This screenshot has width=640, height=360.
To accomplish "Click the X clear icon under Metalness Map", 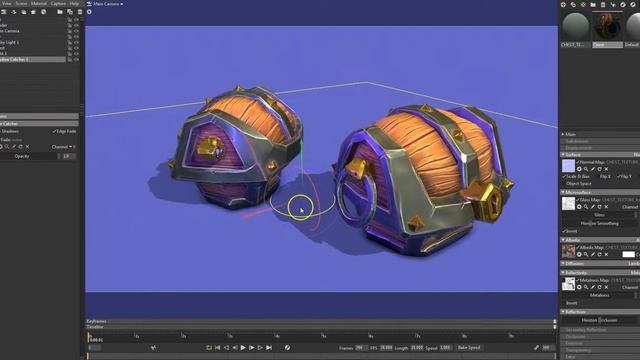I will (607, 287).
